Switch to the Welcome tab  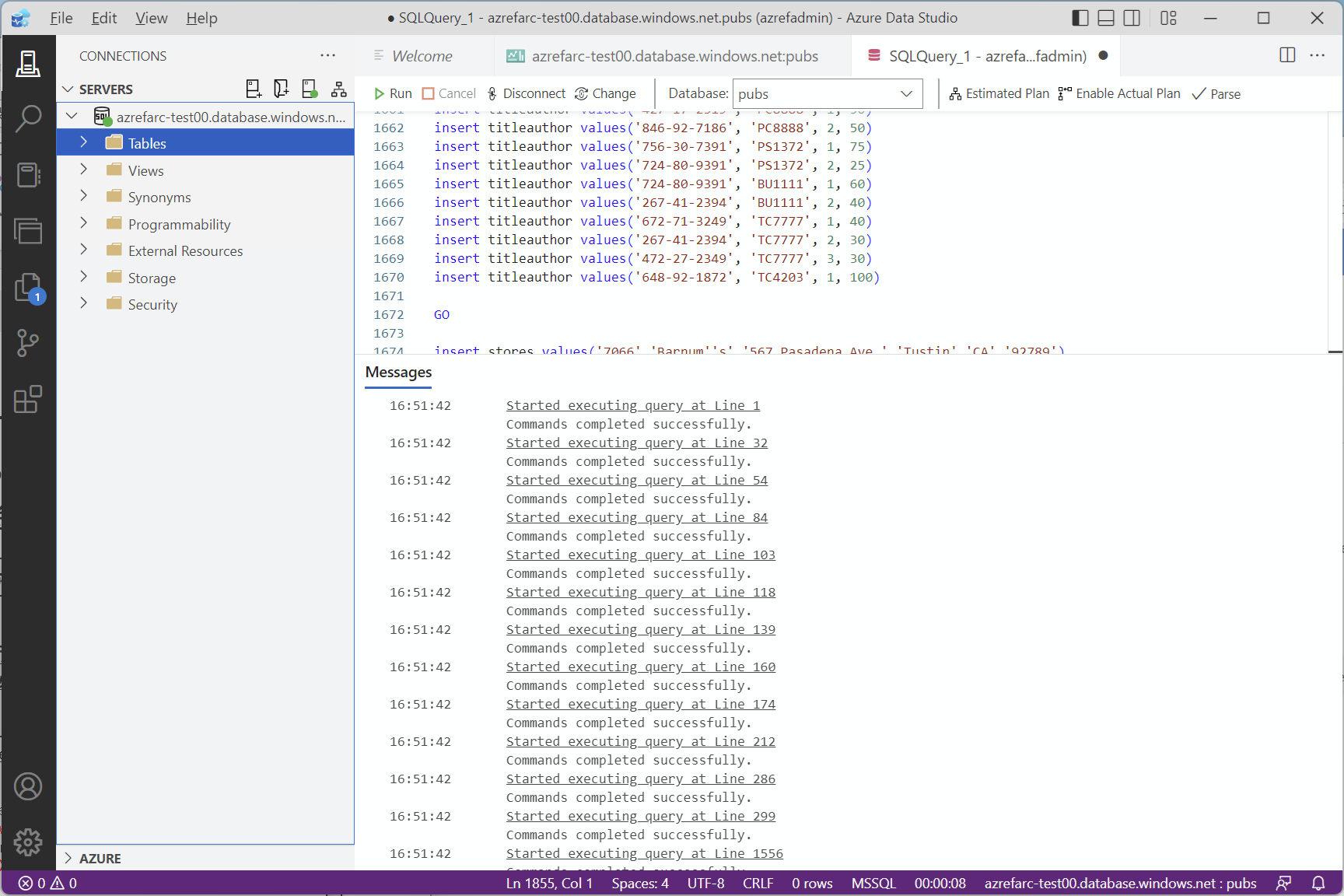click(x=422, y=56)
